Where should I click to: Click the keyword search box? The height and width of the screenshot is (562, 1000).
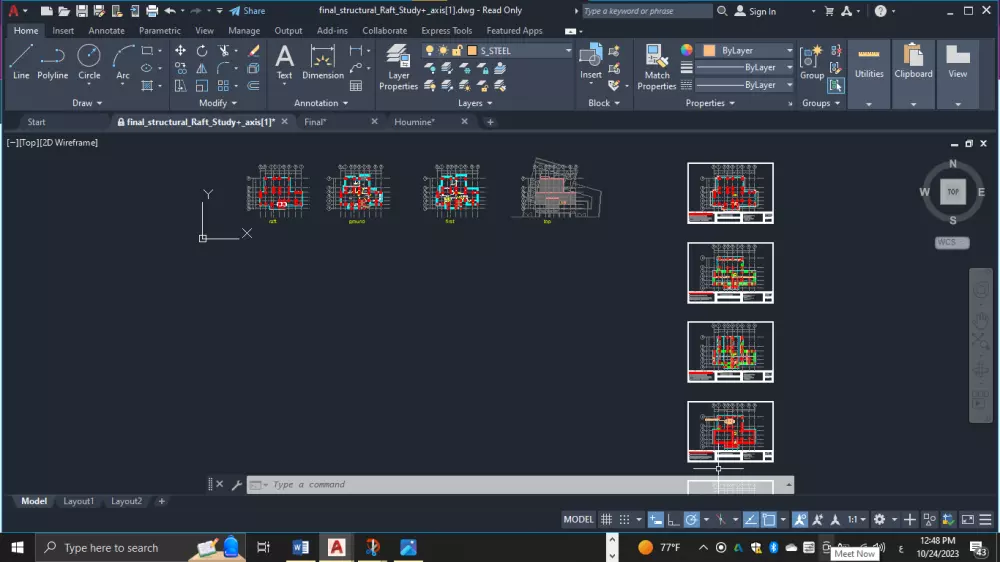tap(647, 11)
